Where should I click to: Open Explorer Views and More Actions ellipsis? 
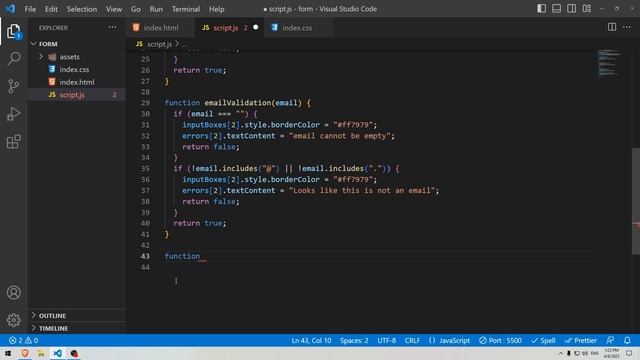(x=112, y=27)
